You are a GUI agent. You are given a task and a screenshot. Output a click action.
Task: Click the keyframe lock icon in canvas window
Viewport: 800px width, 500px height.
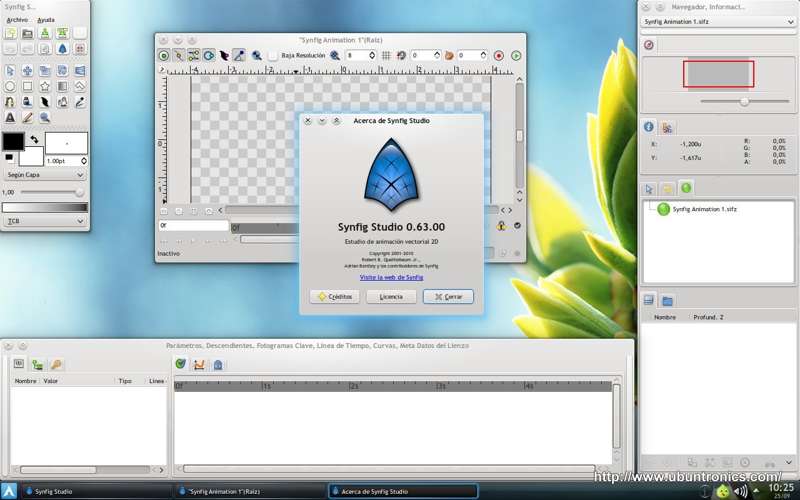(x=502, y=226)
